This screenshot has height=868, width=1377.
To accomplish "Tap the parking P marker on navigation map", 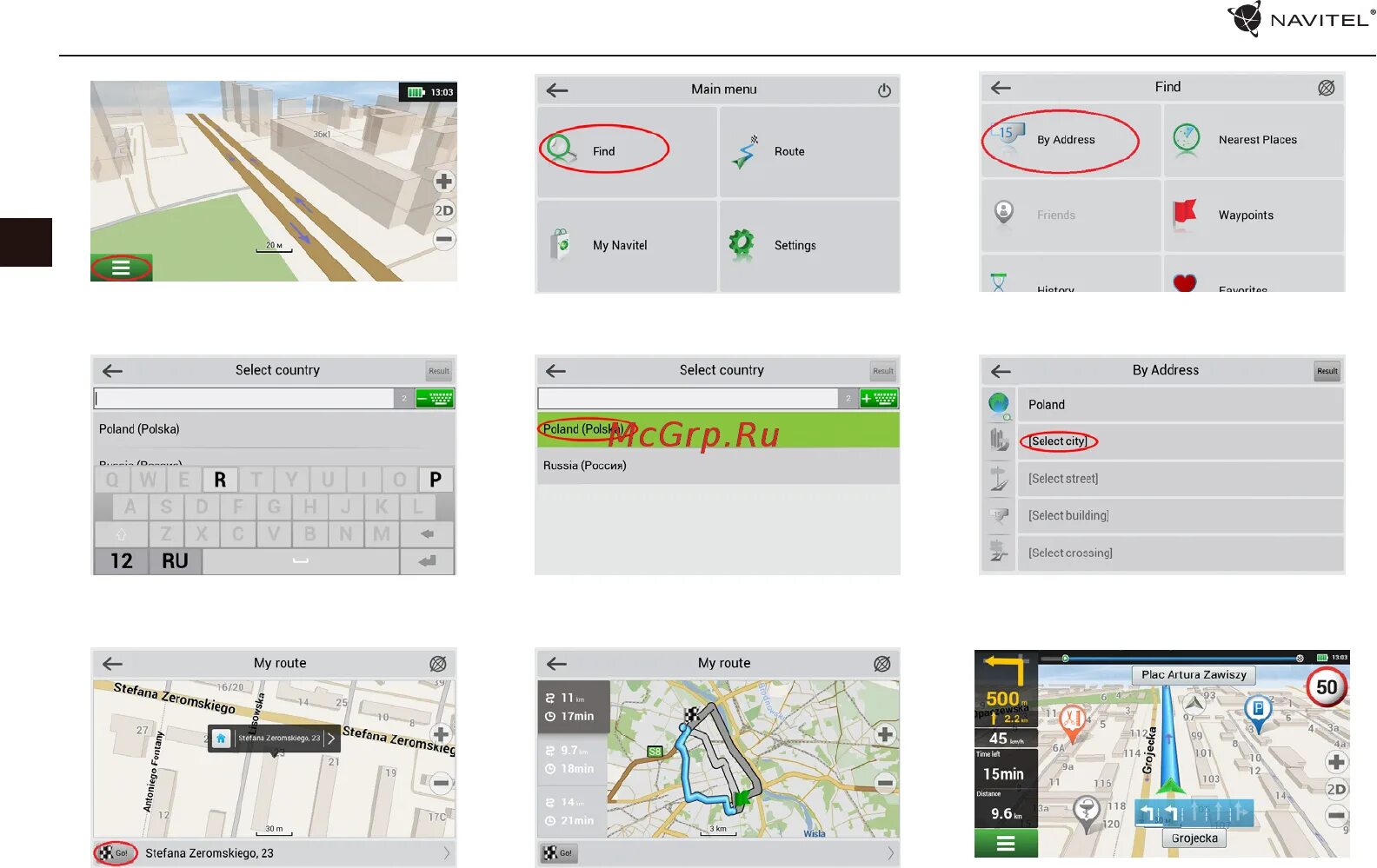I will (x=1258, y=712).
